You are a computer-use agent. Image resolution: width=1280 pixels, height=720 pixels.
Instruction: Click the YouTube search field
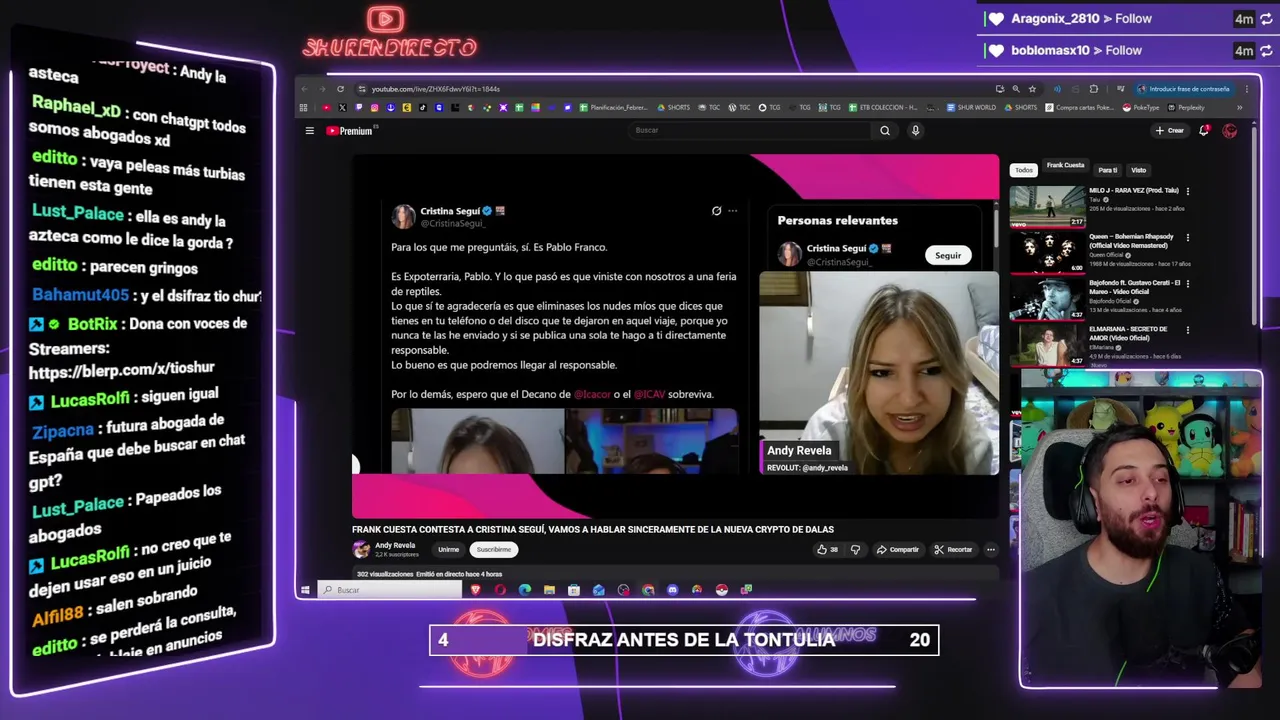[750, 130]
